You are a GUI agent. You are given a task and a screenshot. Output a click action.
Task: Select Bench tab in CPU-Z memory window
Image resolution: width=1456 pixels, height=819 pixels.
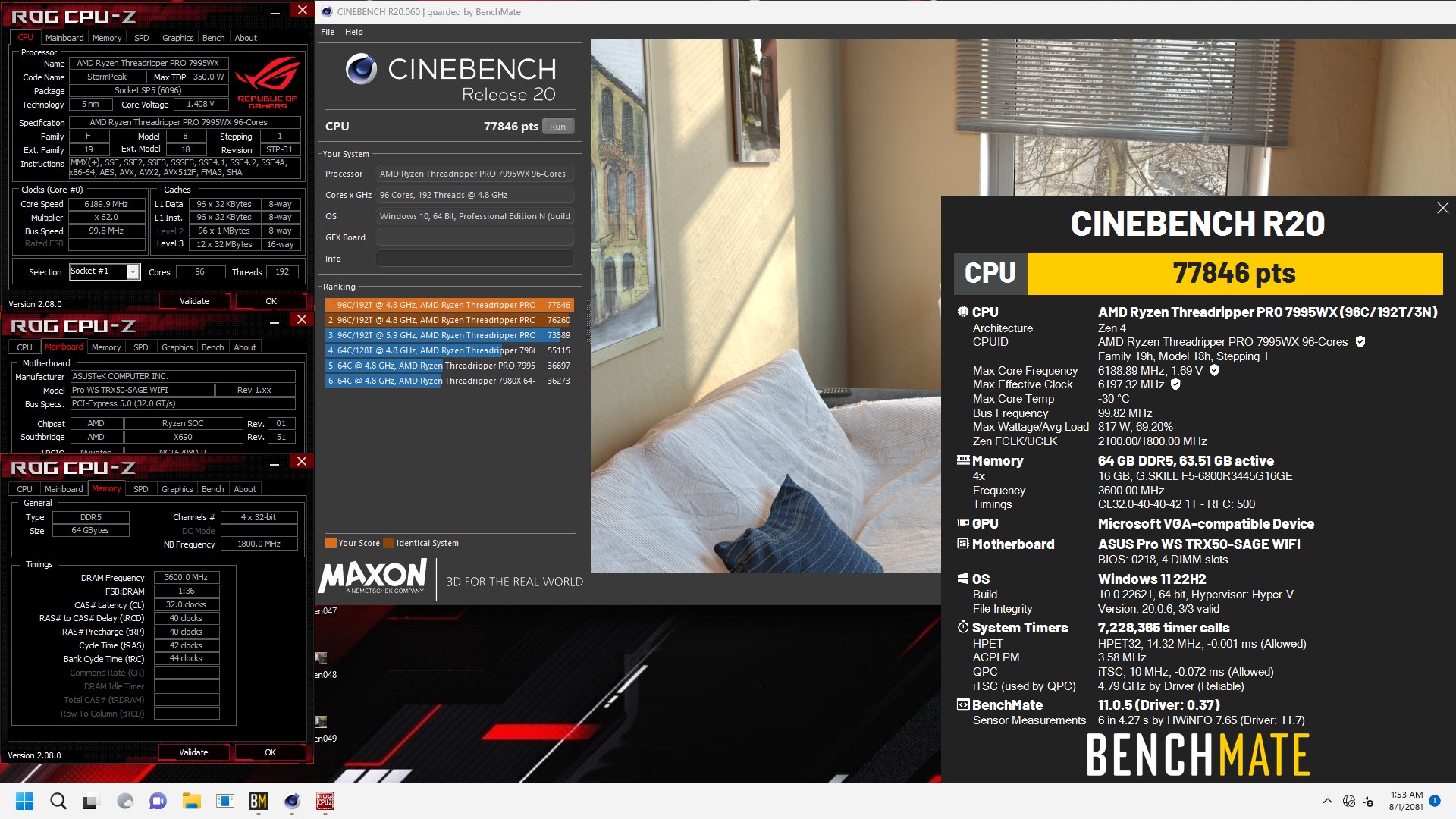pyautogui.click(x=213, y=489)
